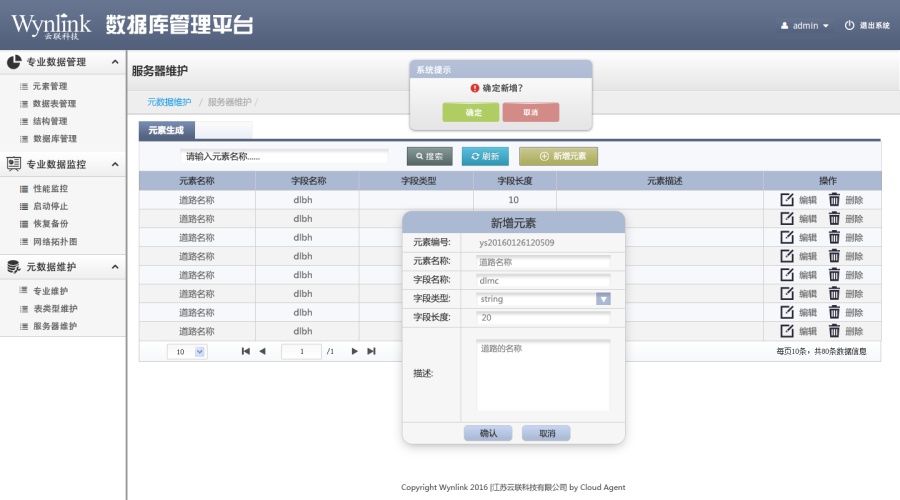Click the 字段长度 input showing 20

pyautogui.click(x=543, y=317)
